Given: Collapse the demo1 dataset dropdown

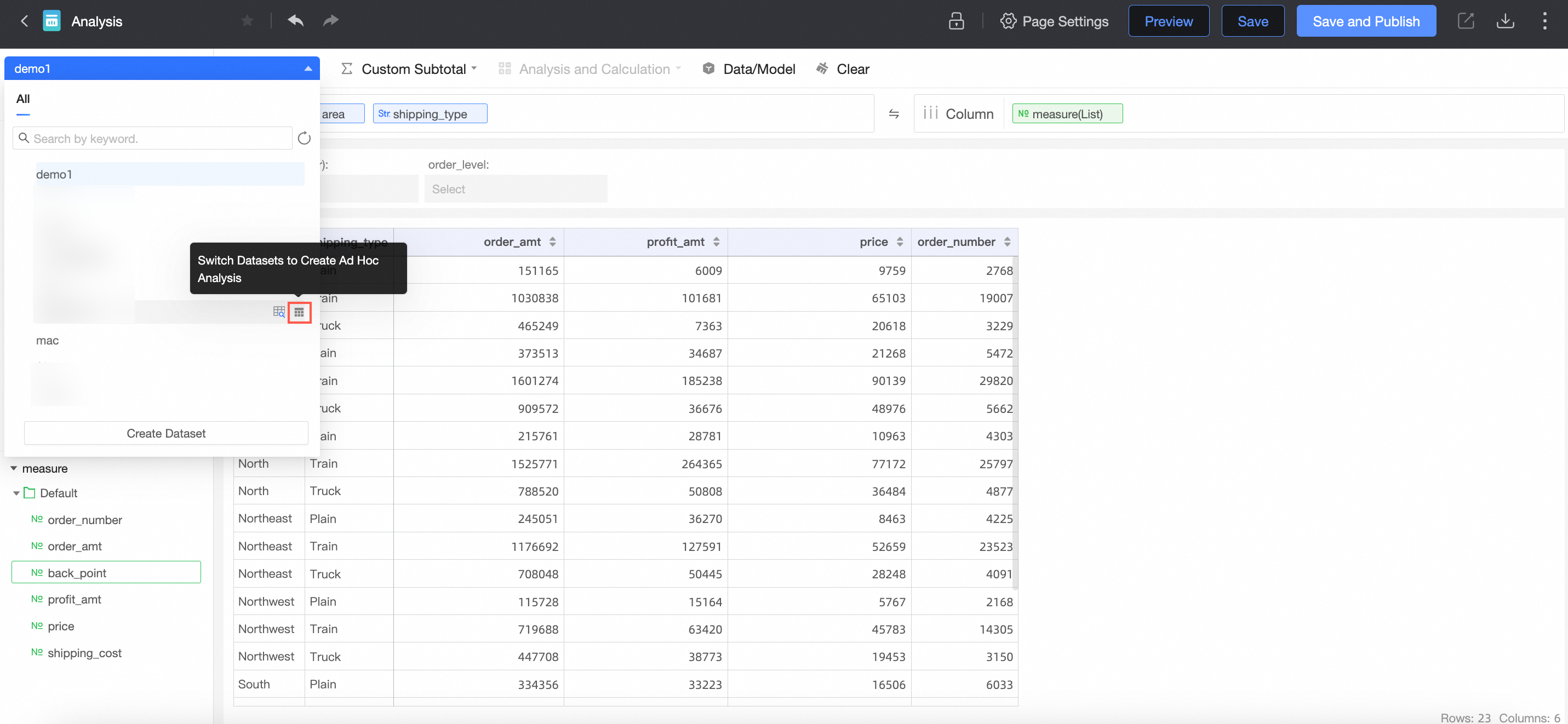Looking at the screenshot, I should point(308,69).
